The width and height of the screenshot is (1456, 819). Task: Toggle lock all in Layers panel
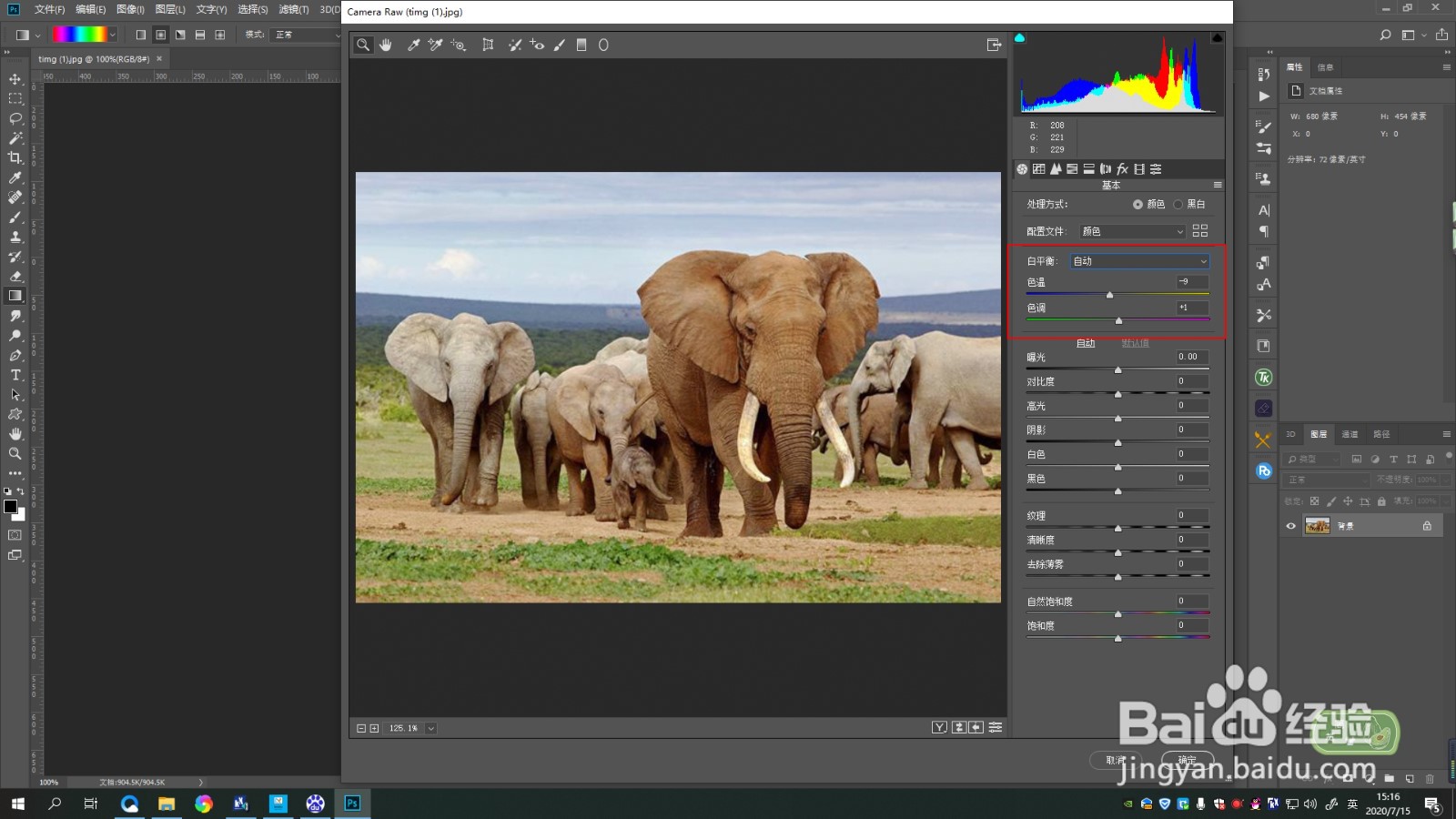(1381, 501)
